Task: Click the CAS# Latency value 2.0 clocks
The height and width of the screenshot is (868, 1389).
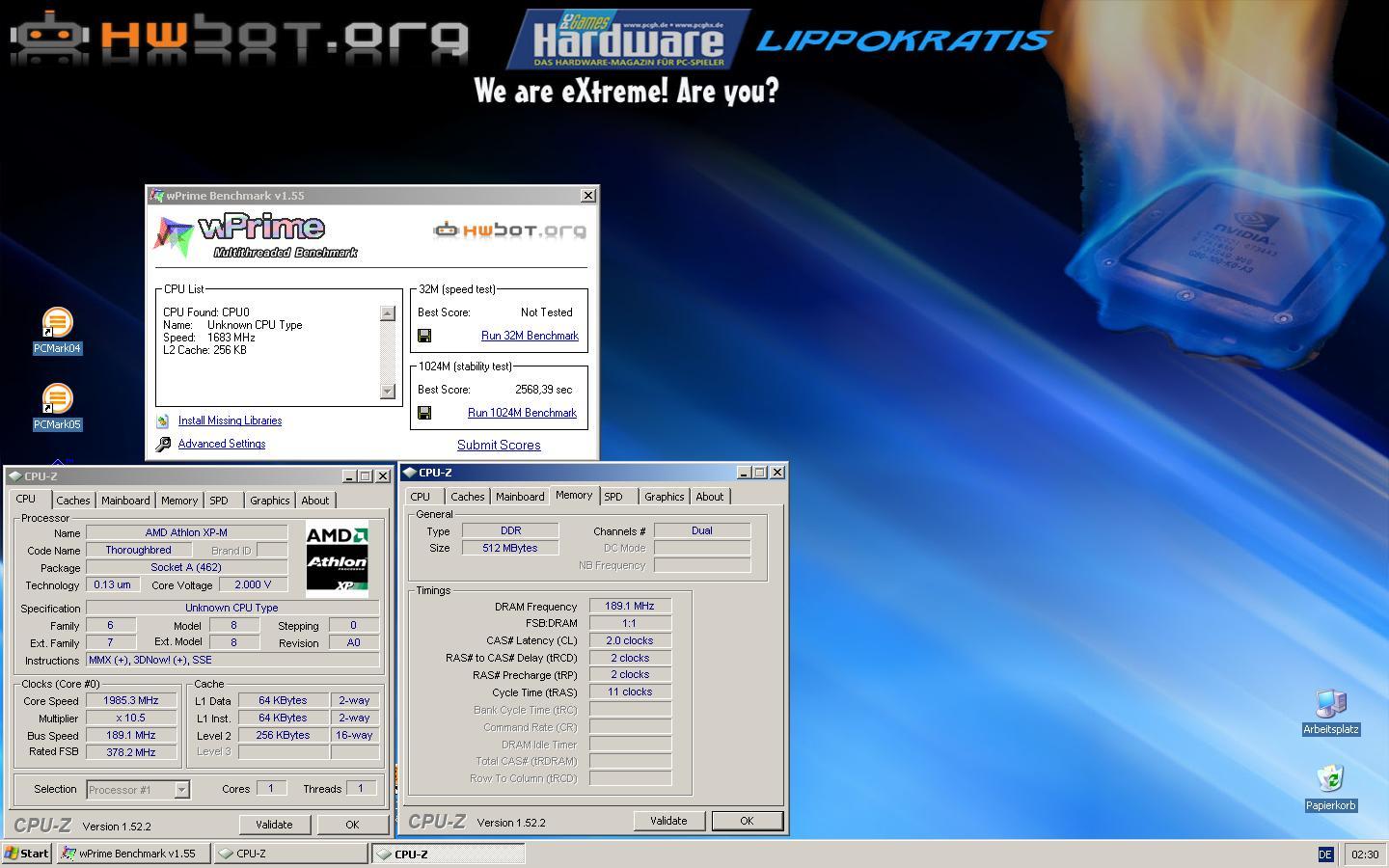Action: tap(630, 640)
